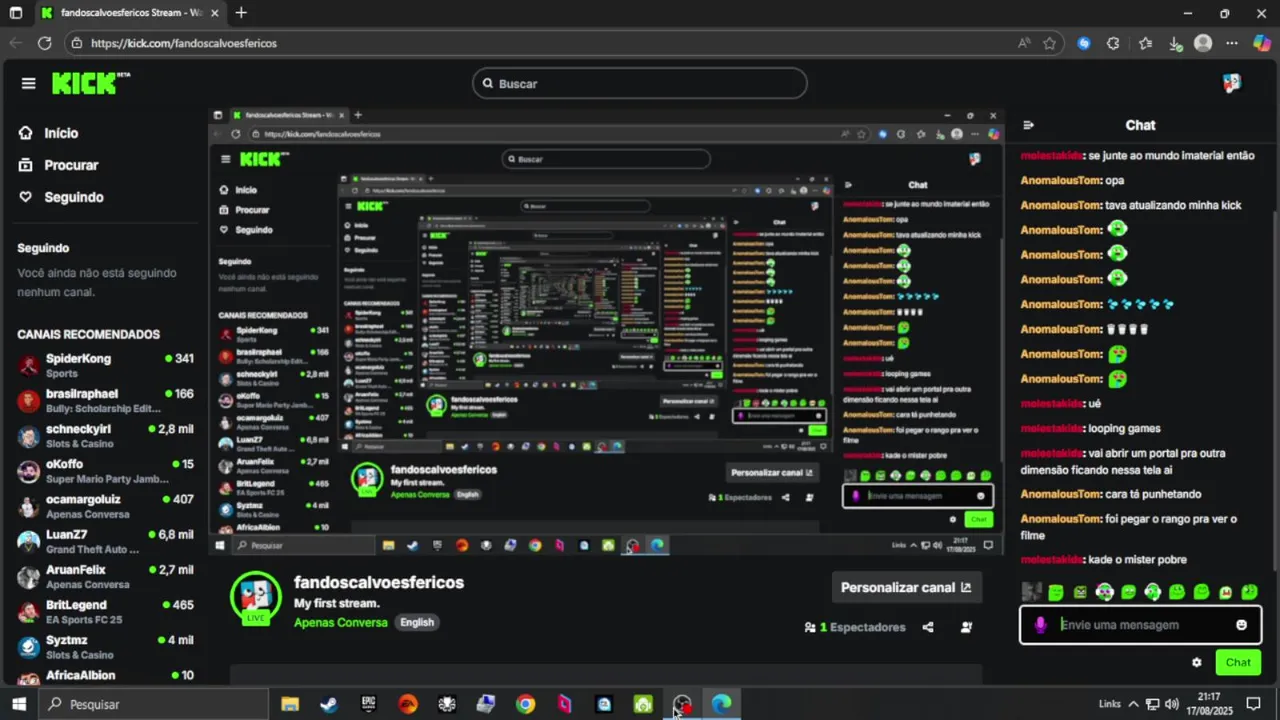Open browser extensions puzzle icon

click(x=1113, y=43)
